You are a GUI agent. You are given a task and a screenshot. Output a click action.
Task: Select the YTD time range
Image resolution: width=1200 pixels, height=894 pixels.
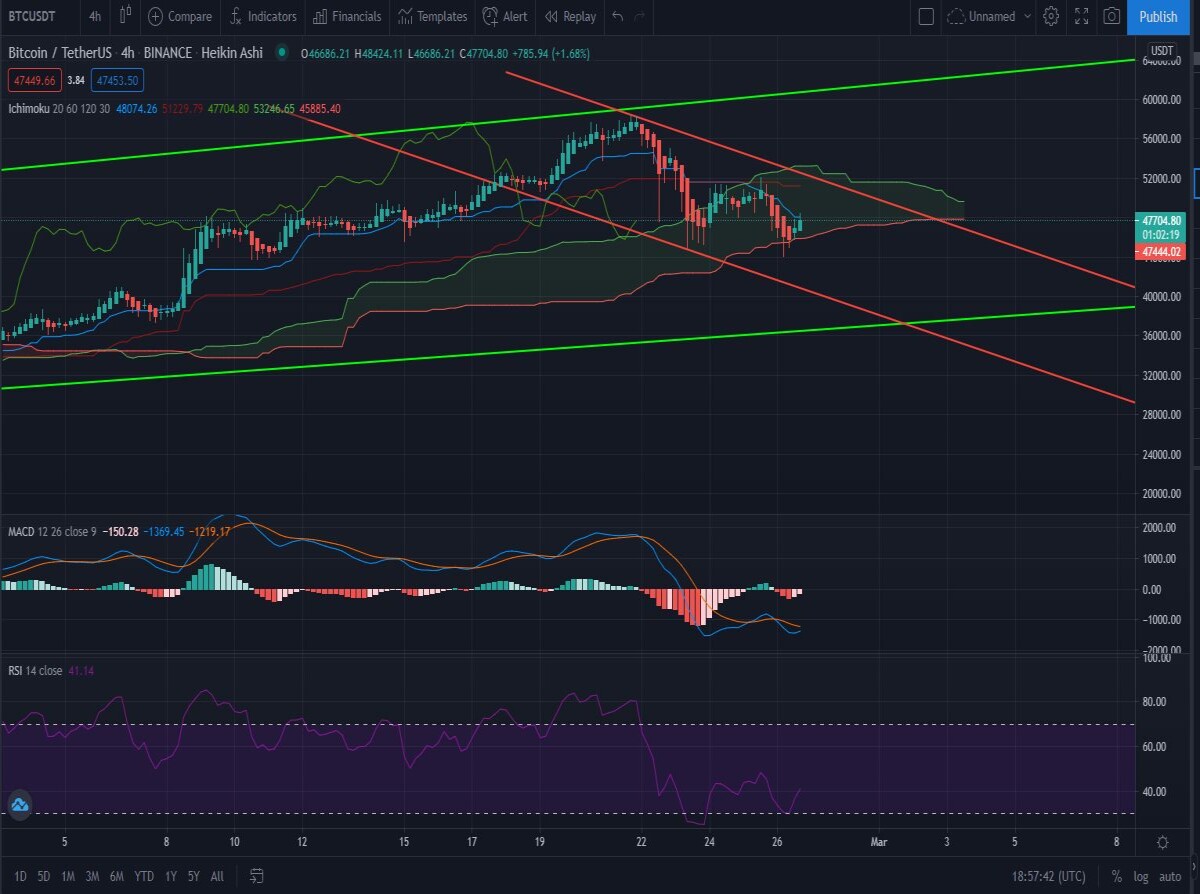(x=144, y=876)
